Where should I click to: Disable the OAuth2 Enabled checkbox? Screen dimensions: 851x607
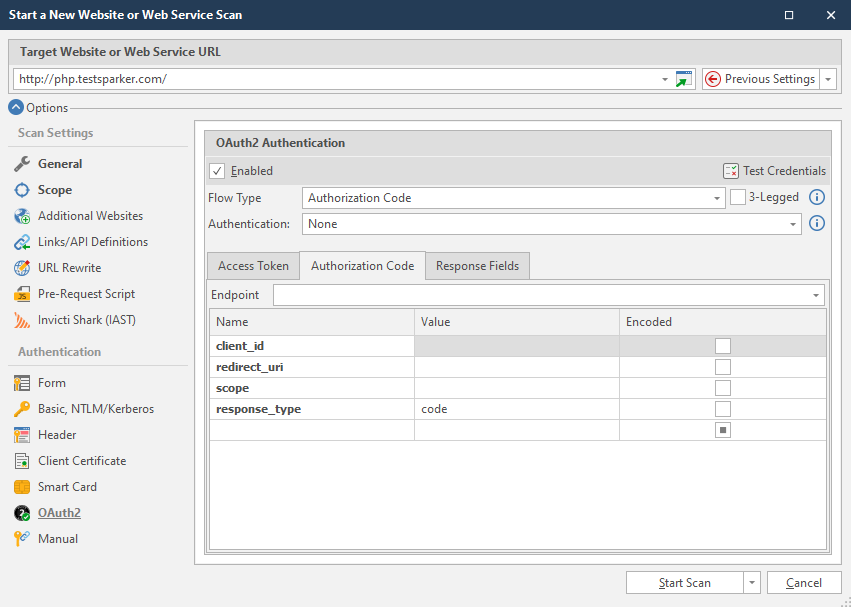coord(218,171)
